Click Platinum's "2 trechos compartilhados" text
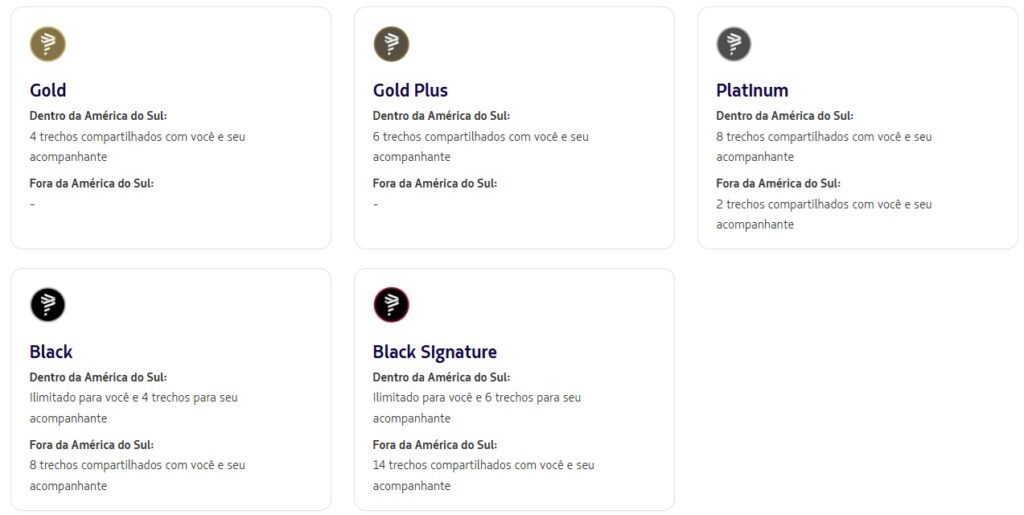 pyautogui.click(x=823, y=204)
